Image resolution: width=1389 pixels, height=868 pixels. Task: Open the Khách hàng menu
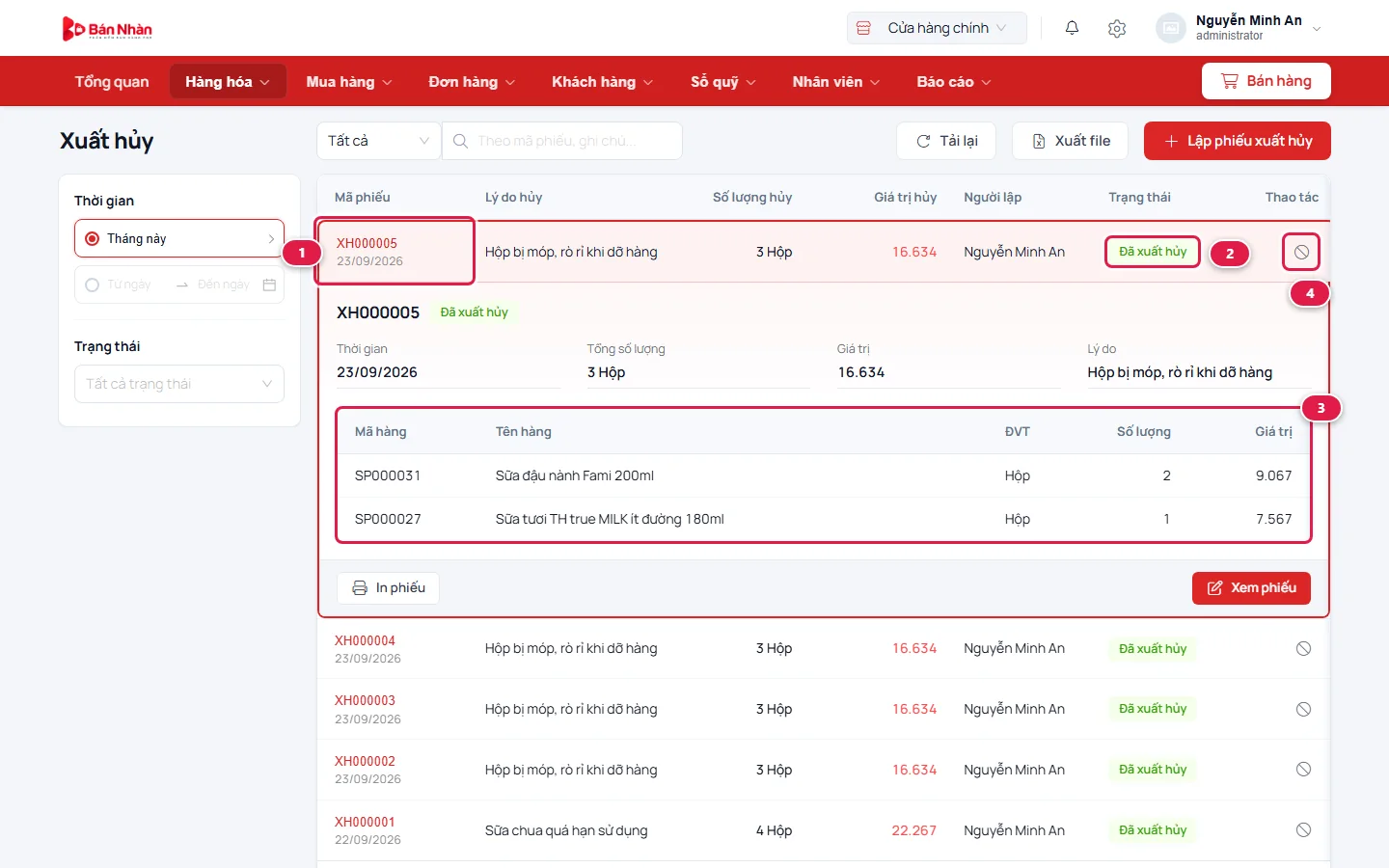pyautogui.click(x=602, y=82)
